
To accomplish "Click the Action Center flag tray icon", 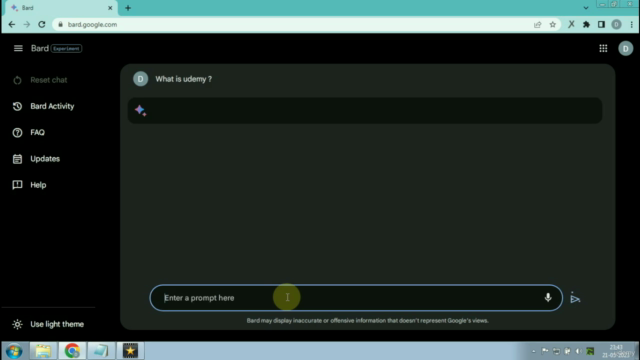I will tap(545, 351).
